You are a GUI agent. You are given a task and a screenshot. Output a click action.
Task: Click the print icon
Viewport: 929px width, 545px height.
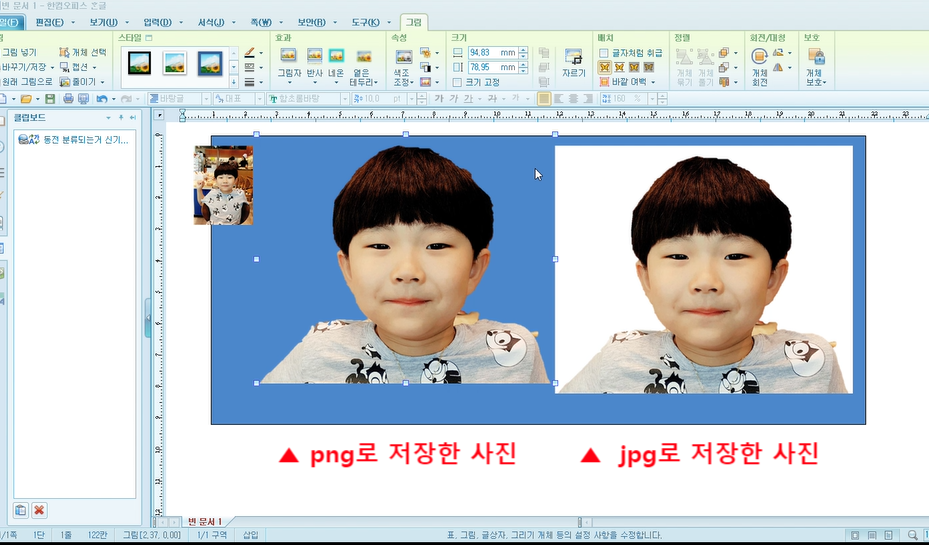68,99
